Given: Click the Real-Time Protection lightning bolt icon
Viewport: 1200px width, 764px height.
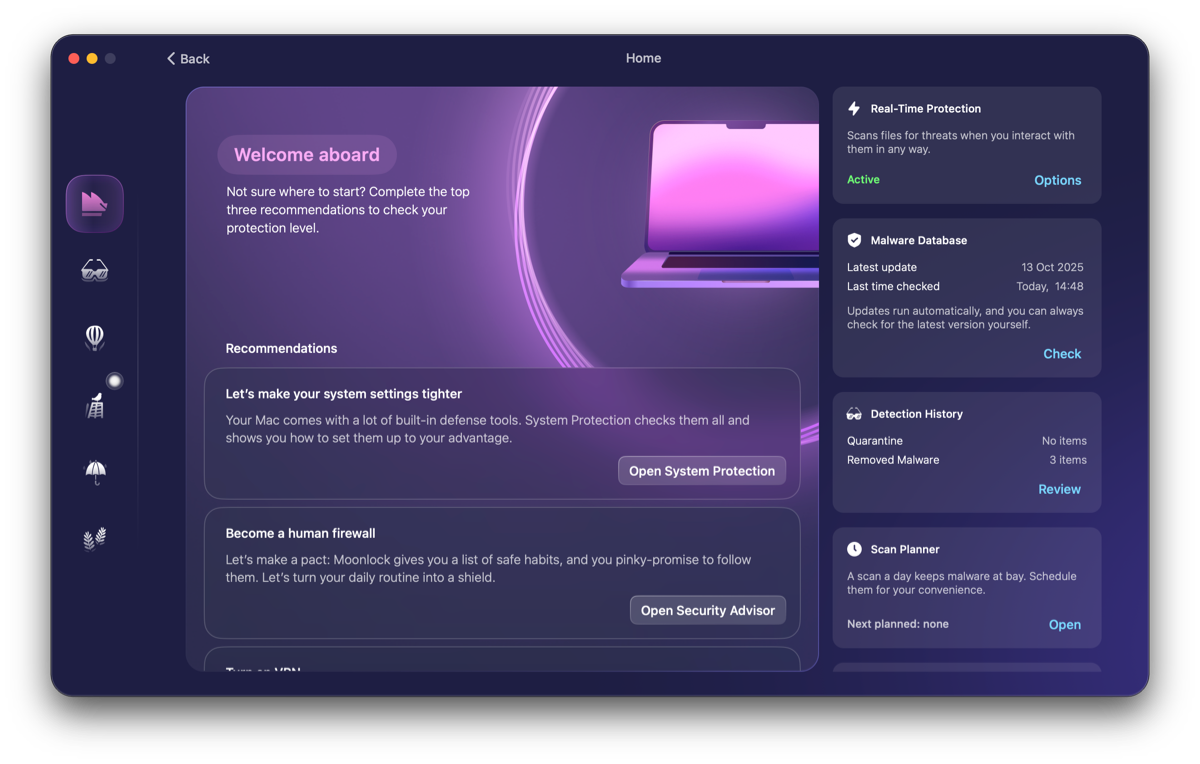Looking at the screenshot, I should coord(854,109).
